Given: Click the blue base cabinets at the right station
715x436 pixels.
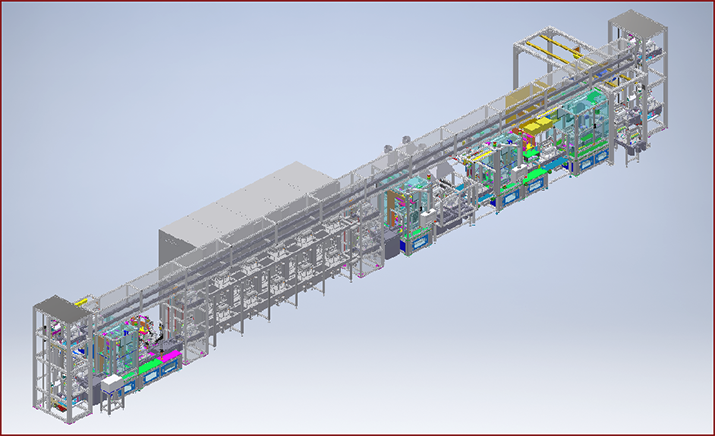Looking at the screenshot, I should [590, 156].
